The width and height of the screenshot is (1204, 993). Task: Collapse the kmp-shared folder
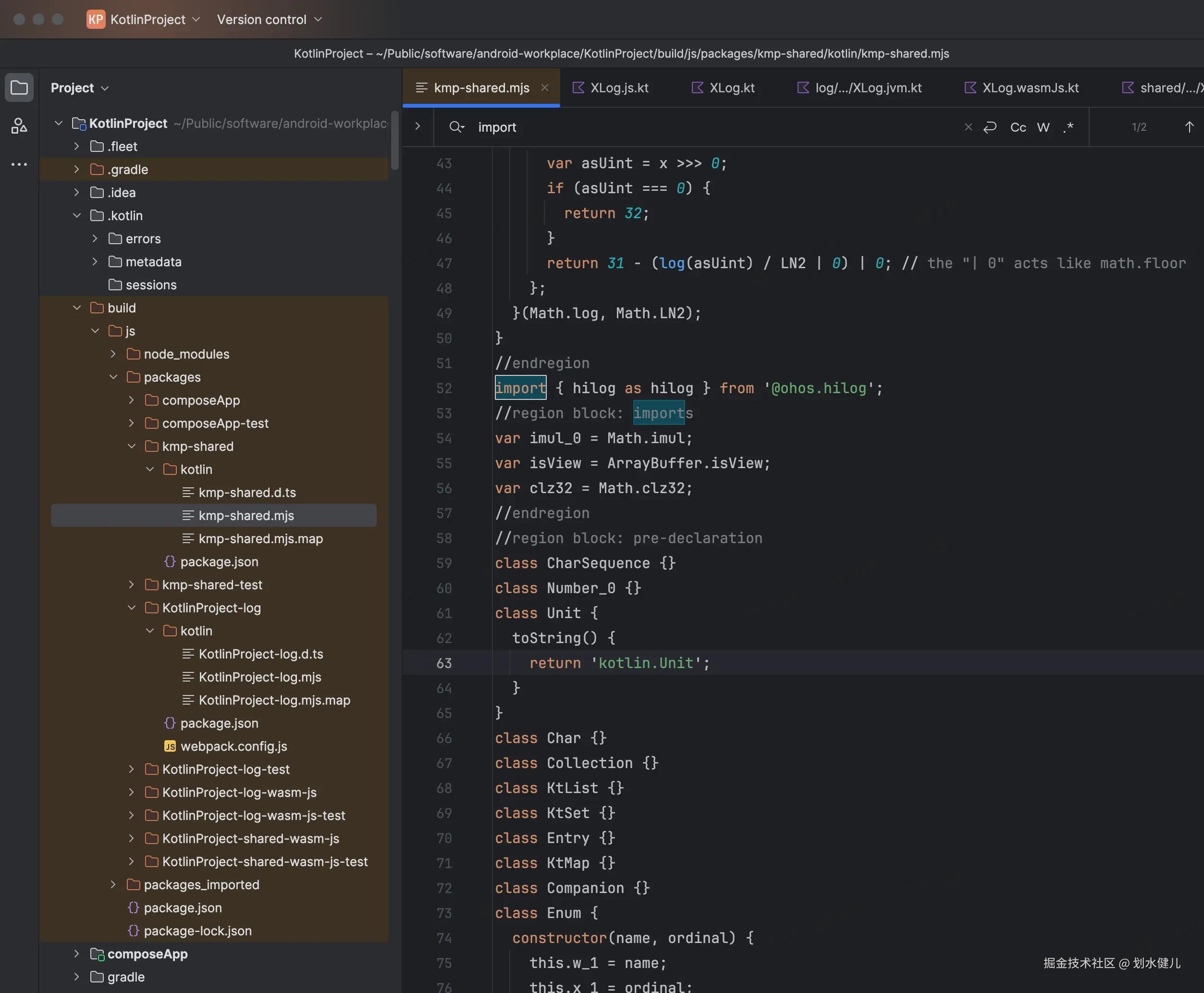click(x=132, y=446)
